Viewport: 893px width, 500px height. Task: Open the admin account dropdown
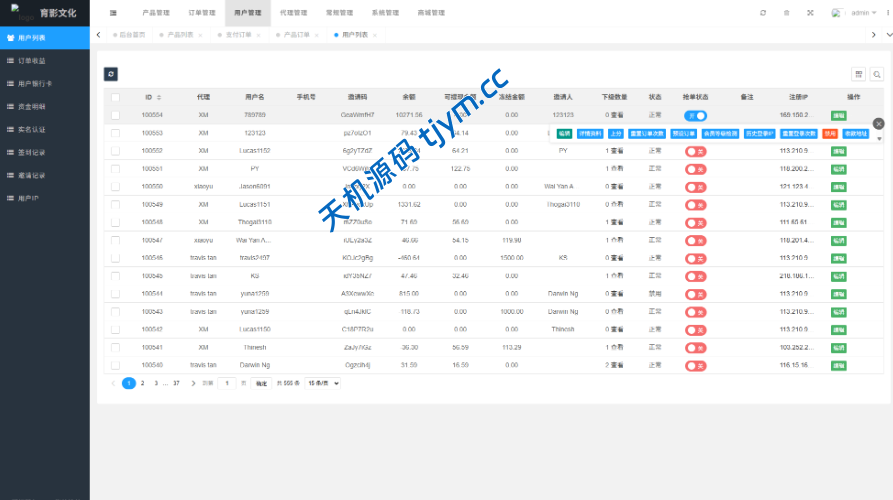tap(856, 13)
